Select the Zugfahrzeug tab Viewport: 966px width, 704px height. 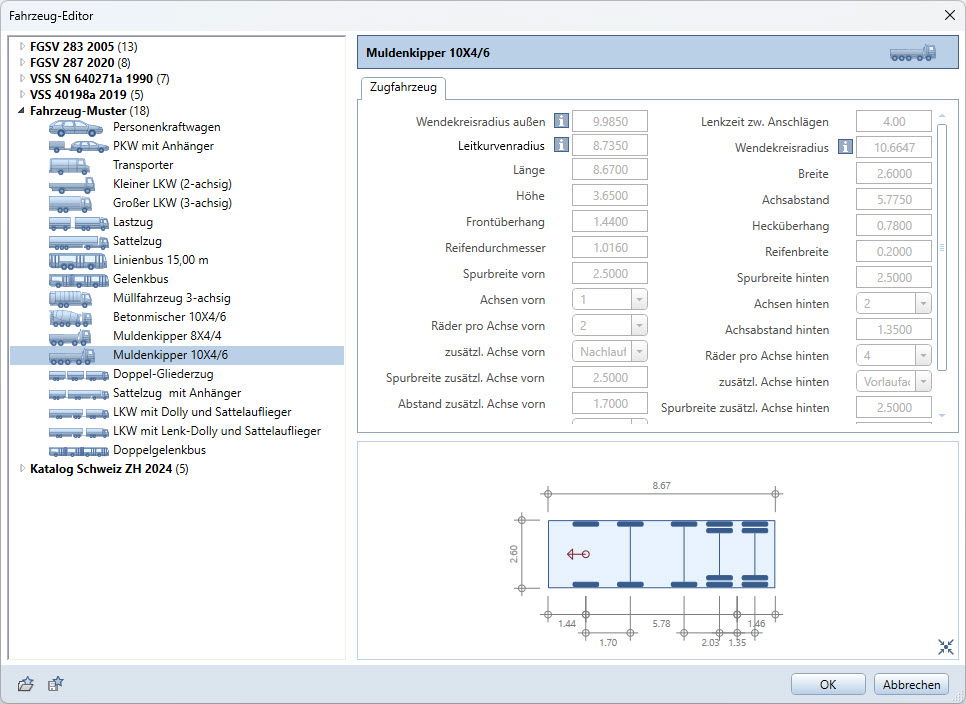click(x=403, y=87)
